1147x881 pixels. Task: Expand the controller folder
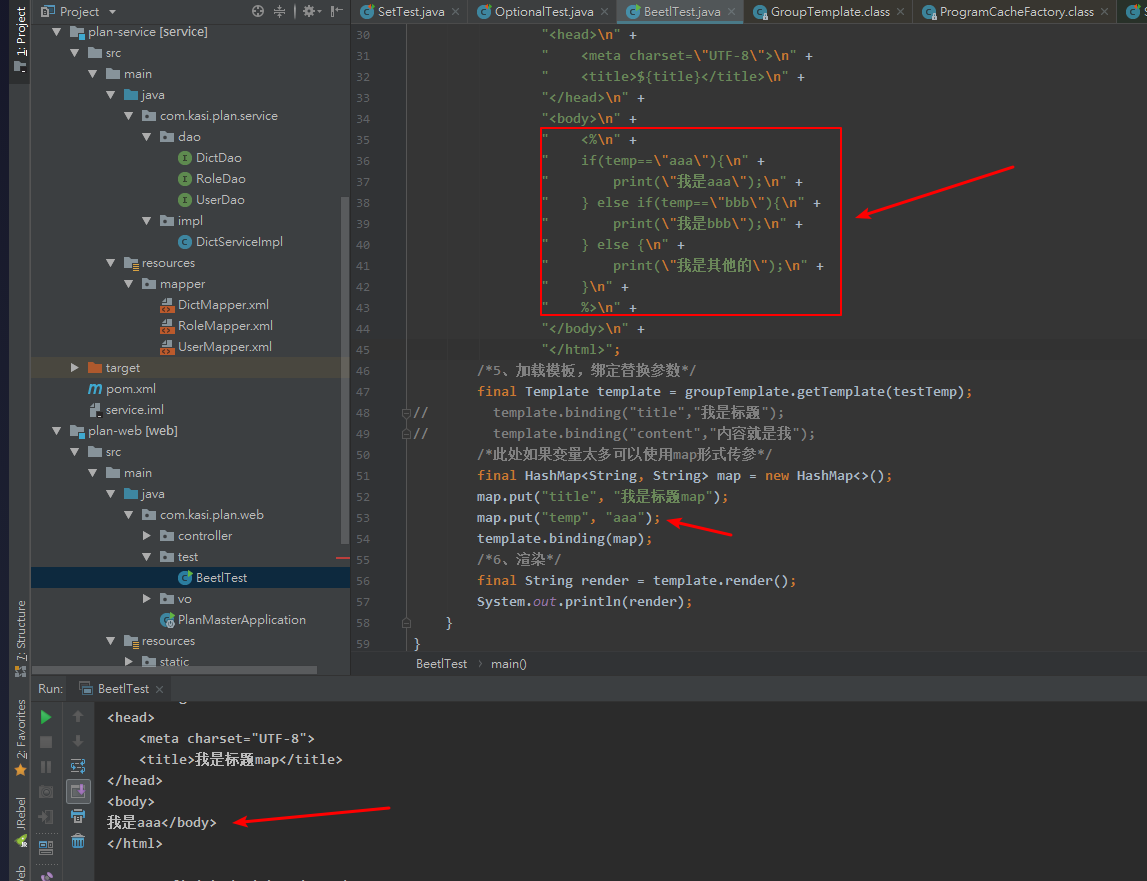146,536
